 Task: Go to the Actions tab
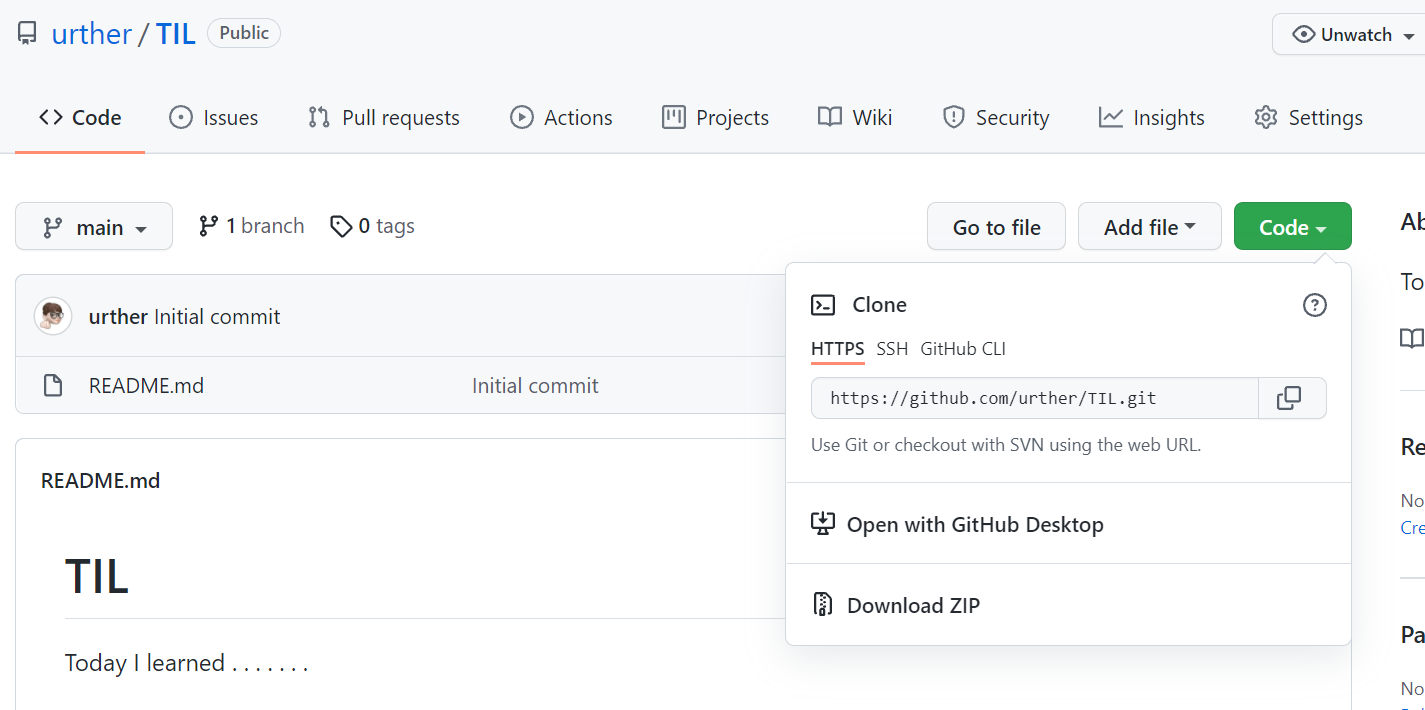[561, 117]
